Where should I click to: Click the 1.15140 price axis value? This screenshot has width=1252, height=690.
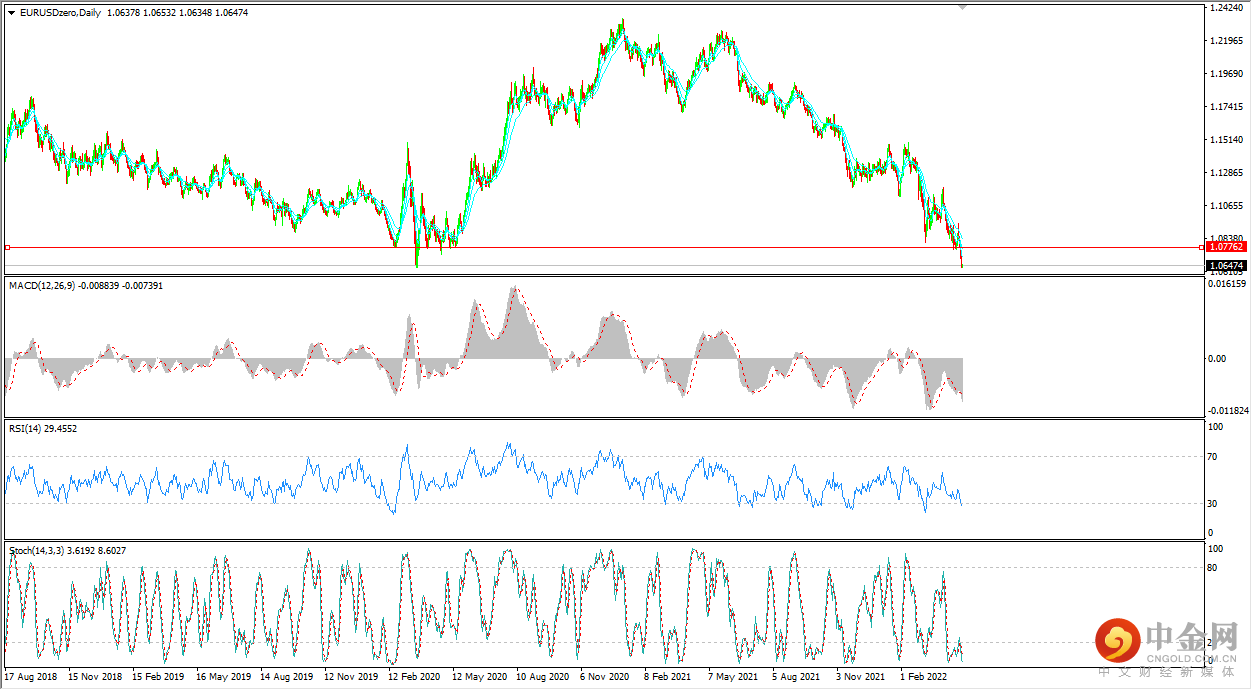click(x=1224, y=140)
